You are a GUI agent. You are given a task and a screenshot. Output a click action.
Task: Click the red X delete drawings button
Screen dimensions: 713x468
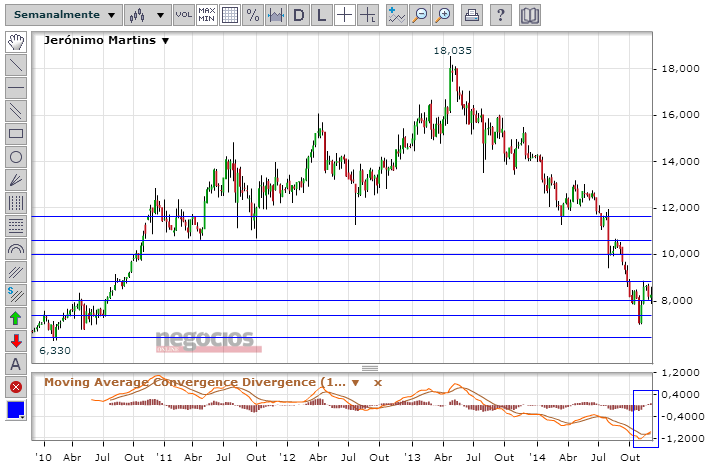pos(16,387)
